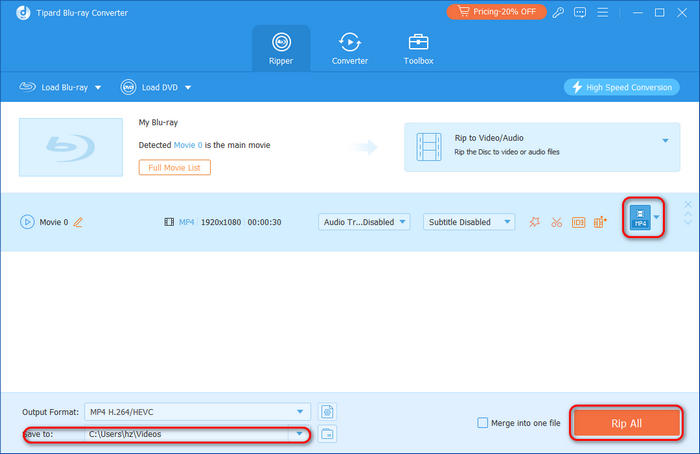Open the Output Format MP4 H.264/HEVC dropdown
Image resolution: width=700 pixels, height=454 pixels.
point(197,412)
